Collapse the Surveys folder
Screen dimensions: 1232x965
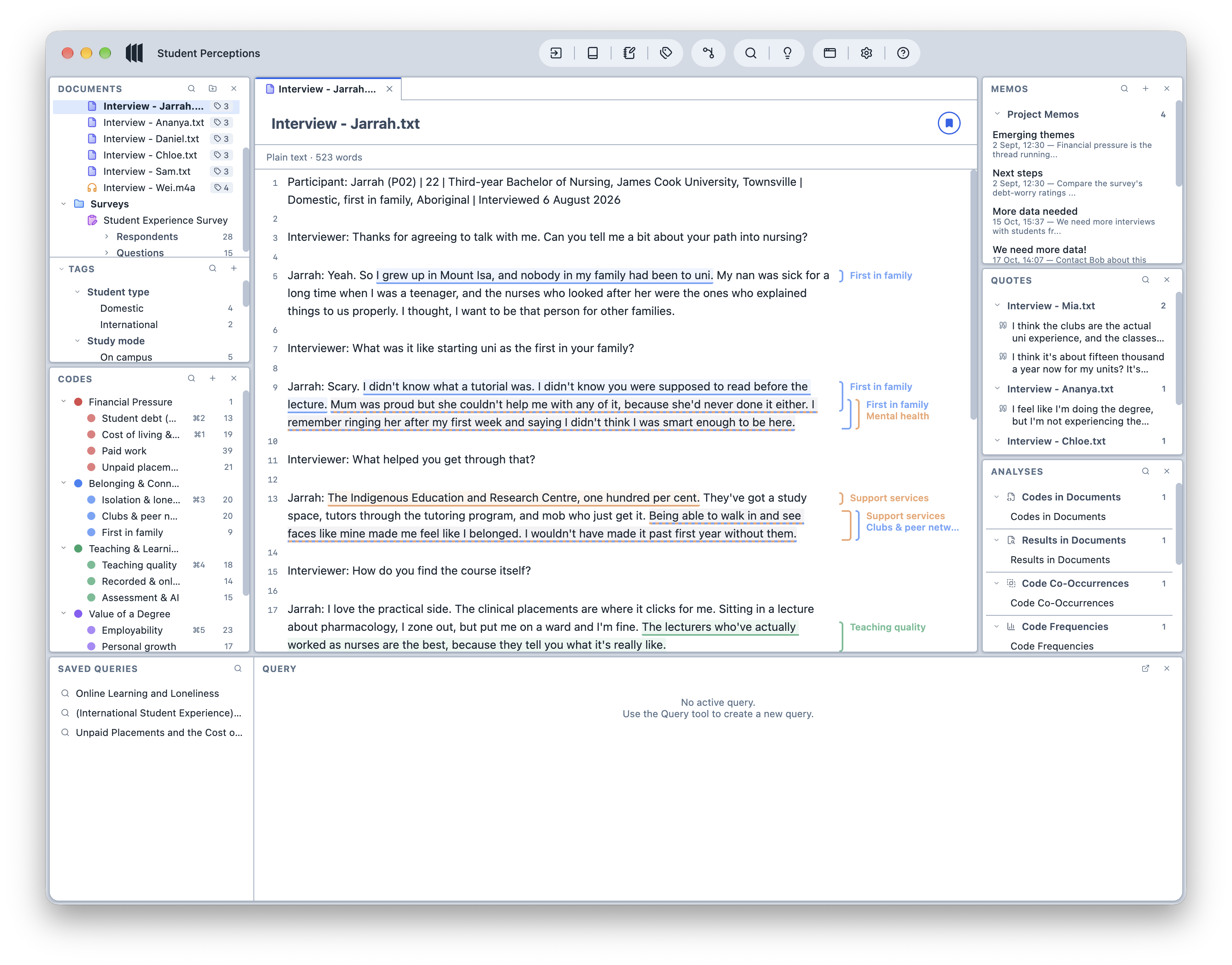pyautogui.click(x=63, y=204)
